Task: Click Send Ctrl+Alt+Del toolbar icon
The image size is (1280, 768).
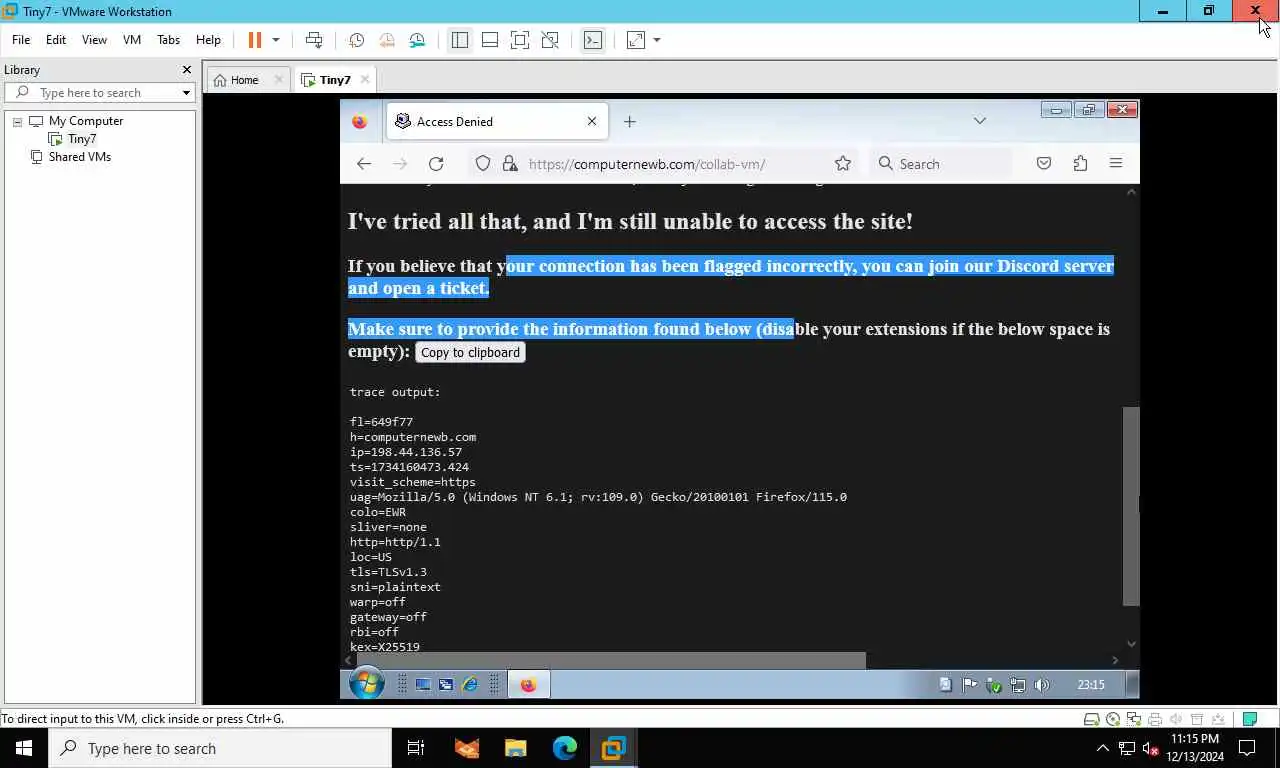Action: tap(314, 40)
